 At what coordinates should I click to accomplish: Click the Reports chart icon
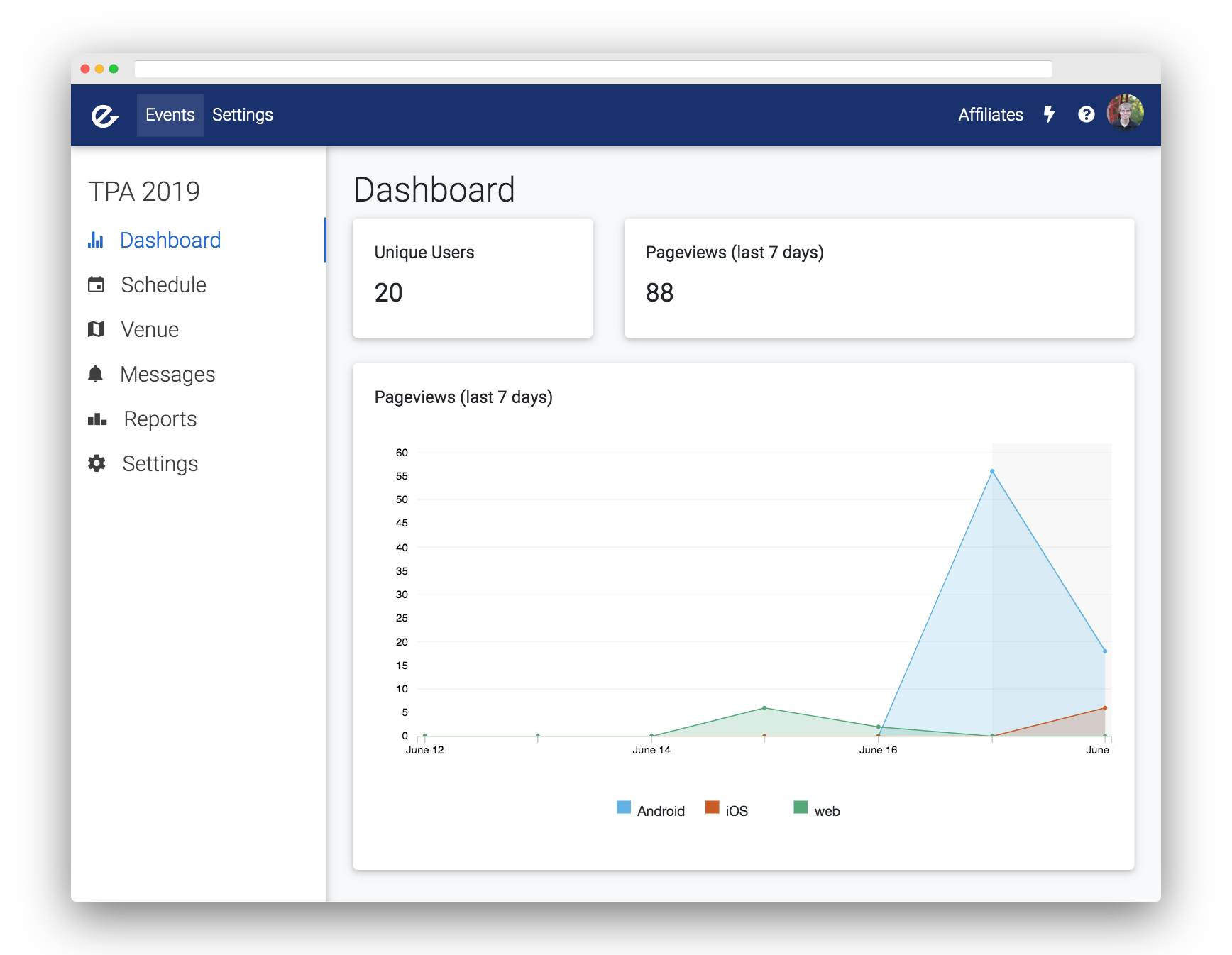97,419
